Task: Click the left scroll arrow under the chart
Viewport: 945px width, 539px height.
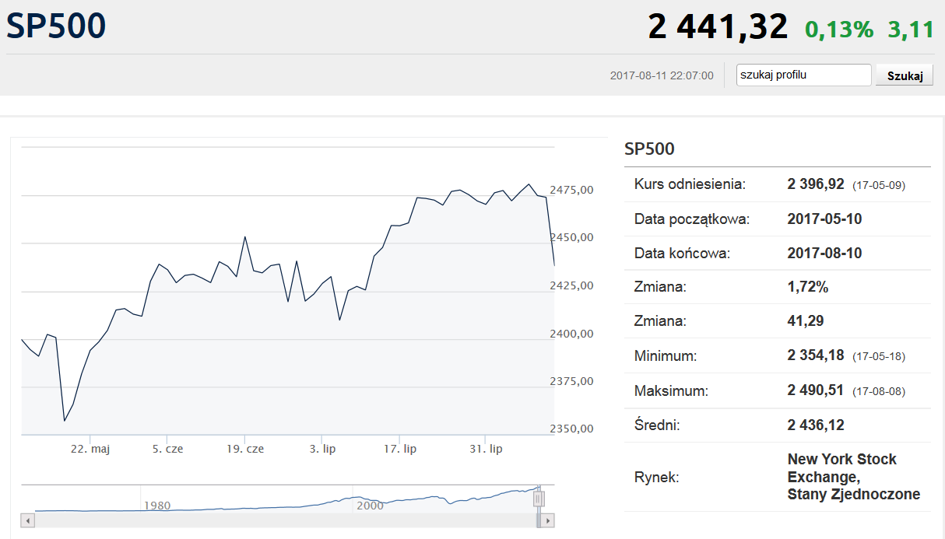Action: click(28, 520)
